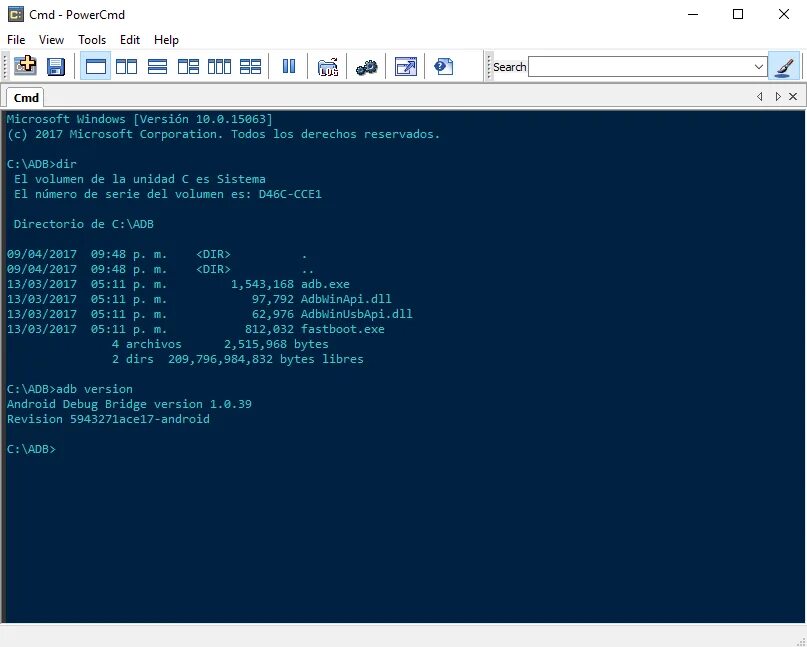
Task: Open the View menu
Action: [x=51, y=40]
